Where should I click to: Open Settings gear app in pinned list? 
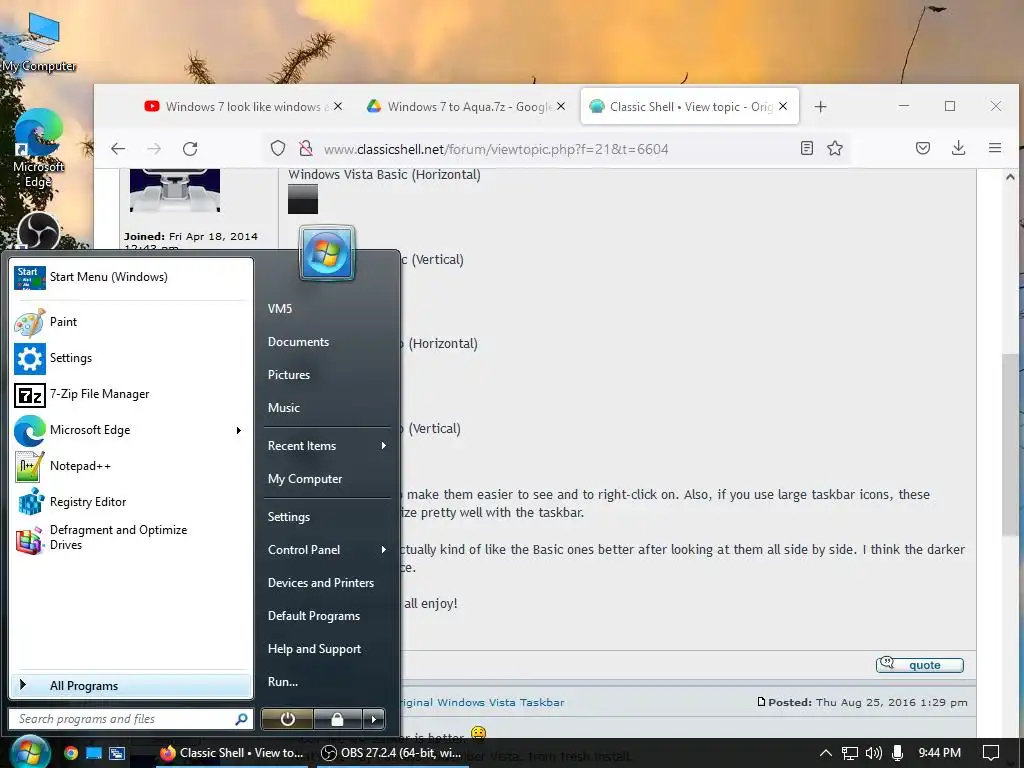(x=131, y=358)
